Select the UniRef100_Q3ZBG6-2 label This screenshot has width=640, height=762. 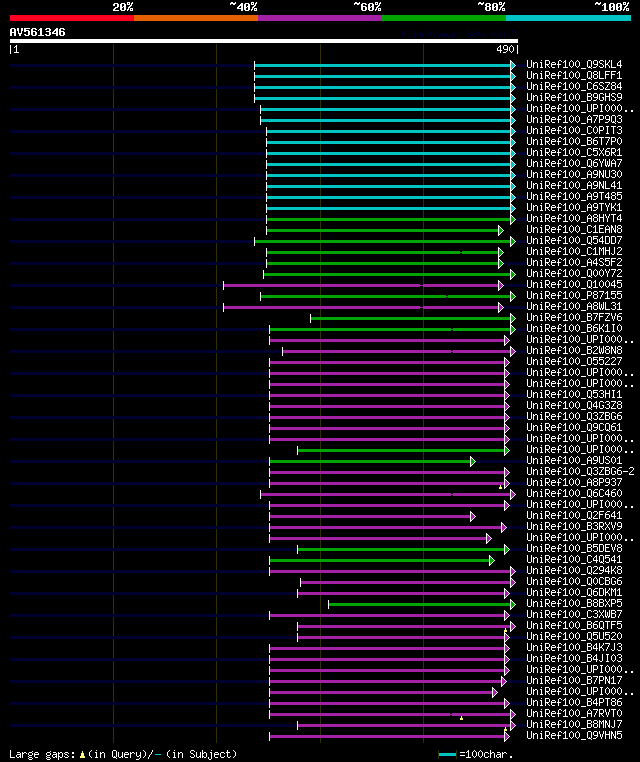580,471
